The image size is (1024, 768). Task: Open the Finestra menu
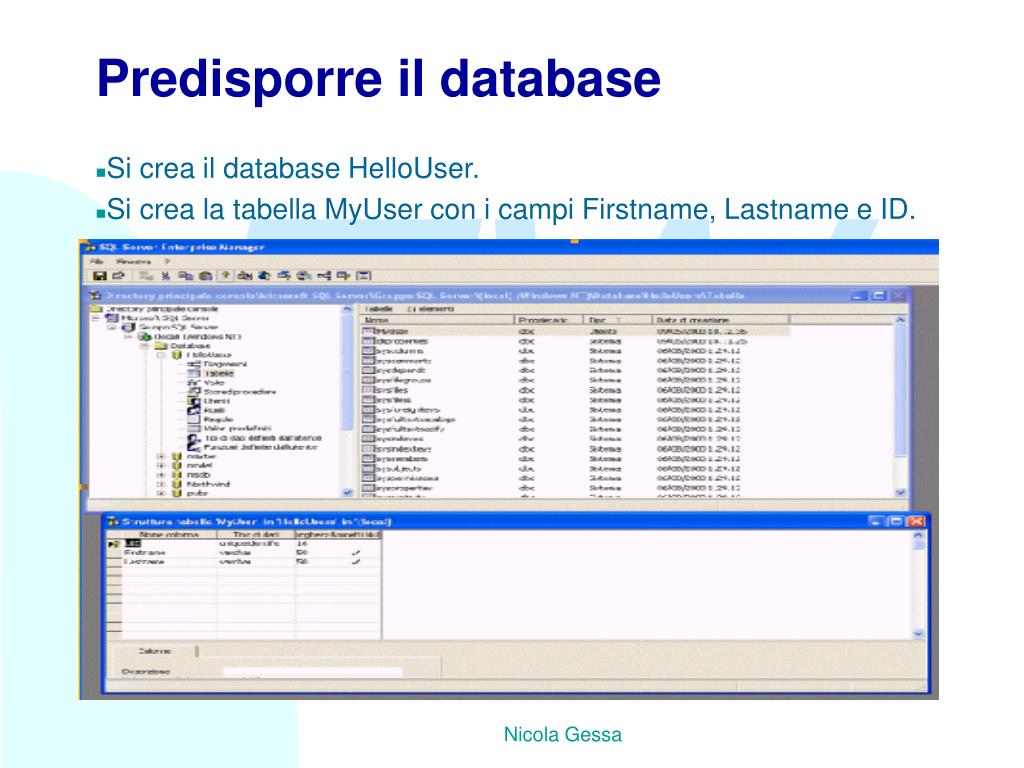pos(133,261)
